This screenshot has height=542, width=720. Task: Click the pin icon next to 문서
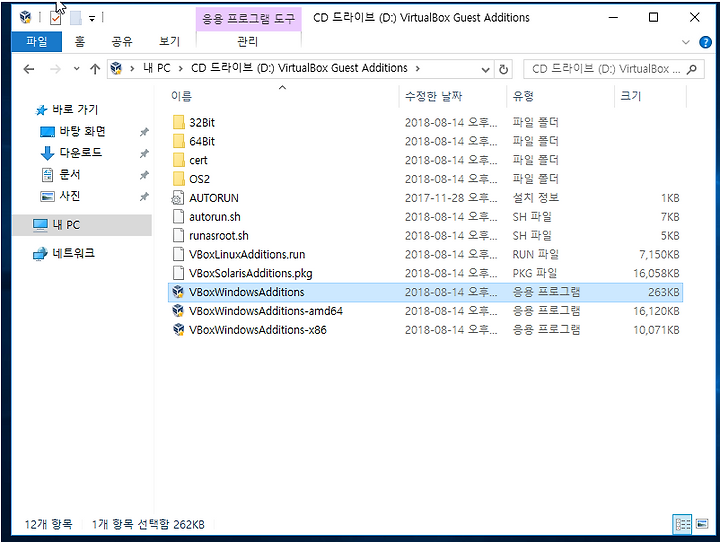(144, 175)
